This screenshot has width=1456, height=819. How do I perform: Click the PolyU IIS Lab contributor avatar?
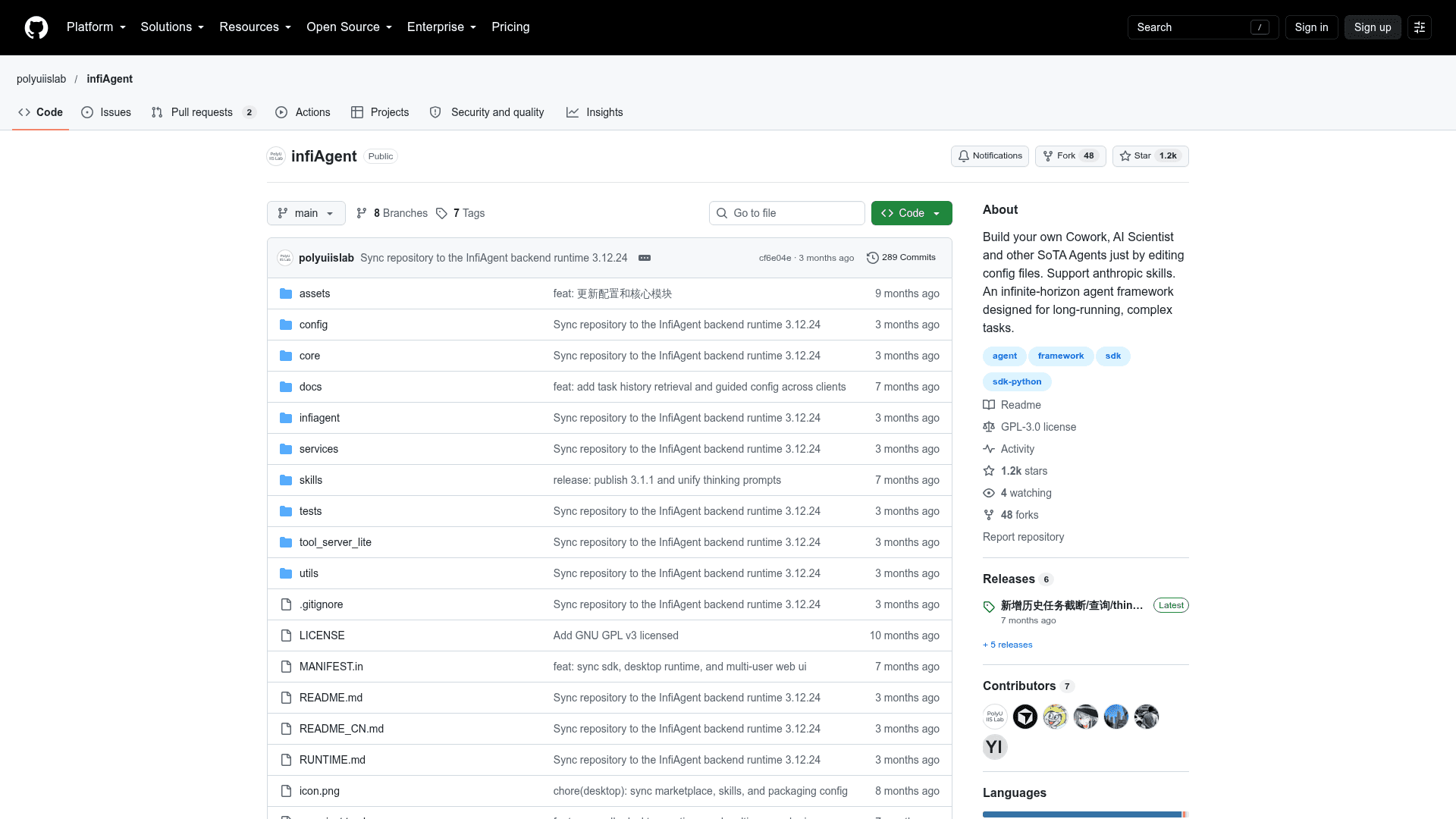pyautogui.click(x=995, y=717)
